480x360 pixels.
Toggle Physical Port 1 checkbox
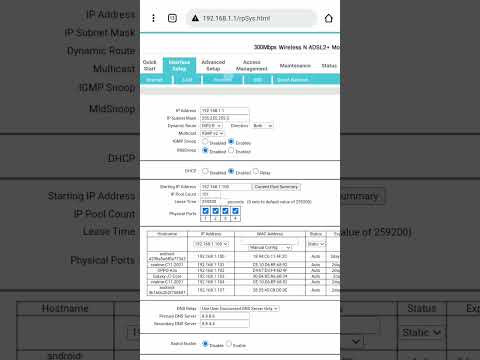[x=206, y=211]
